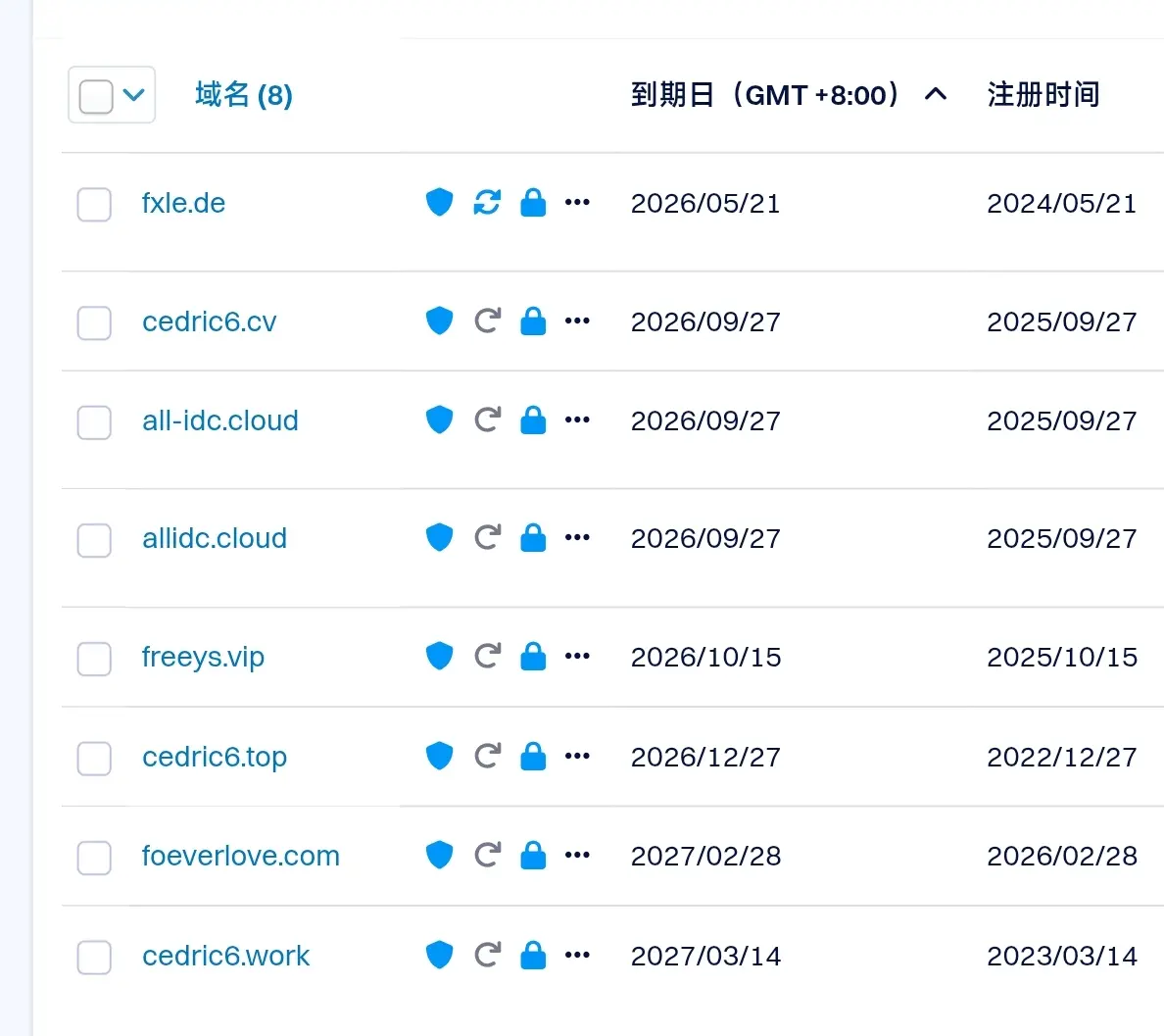The width and height of the screenshot is (1164, 1036).
Task: Open the cedric6.work domain link
Action: [x=225, y=956]
